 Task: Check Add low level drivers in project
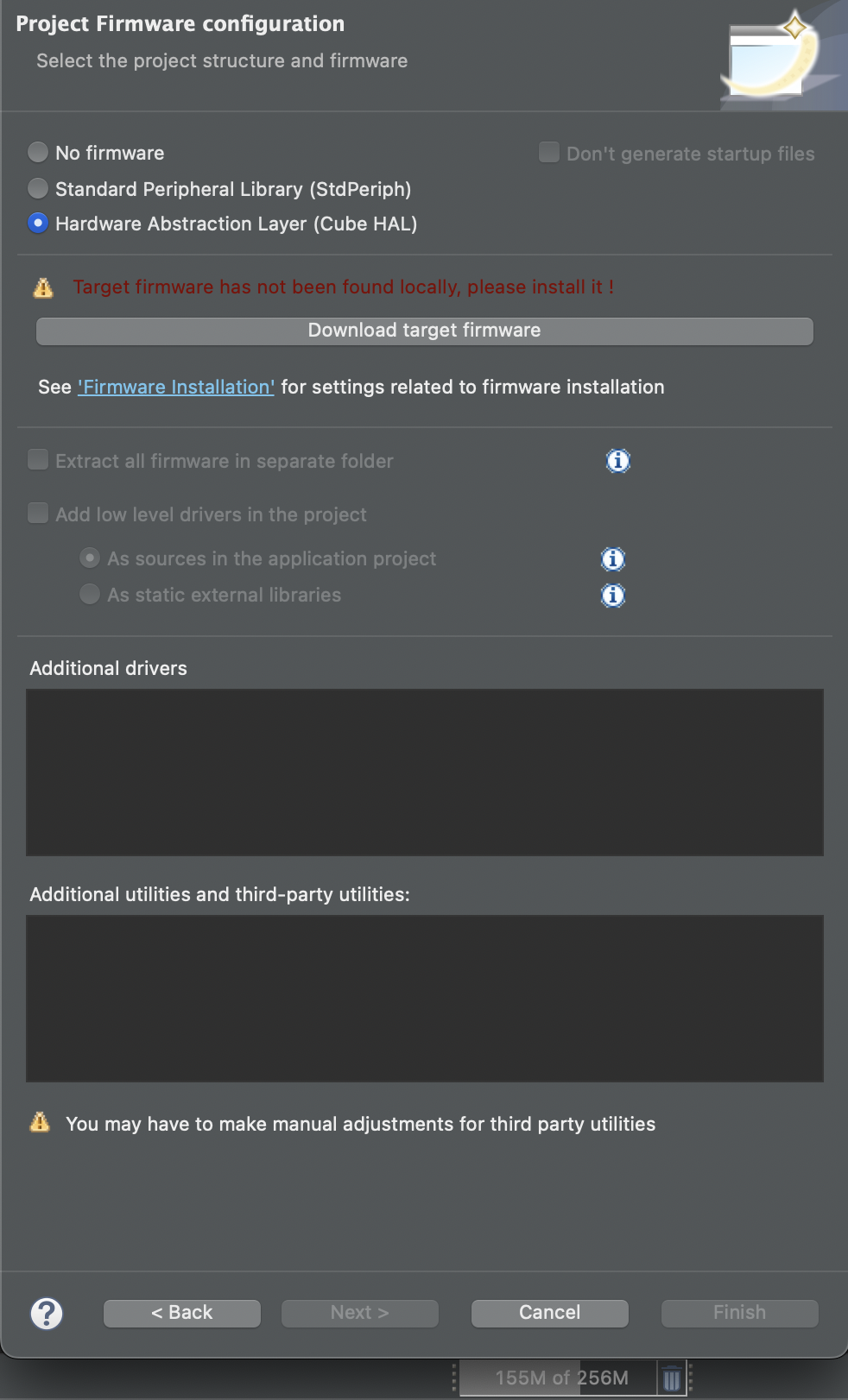tap(38, 514)
